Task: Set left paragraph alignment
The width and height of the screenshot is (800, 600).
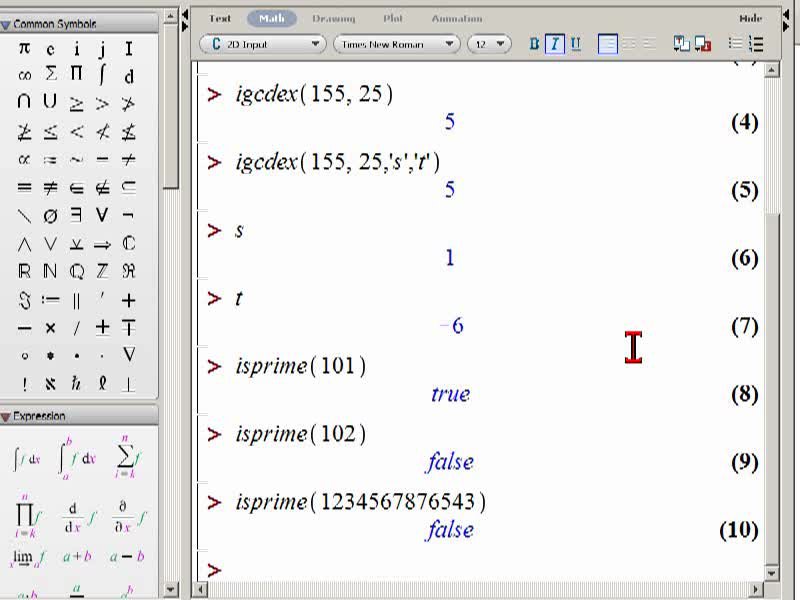Action: pyautogui.click(x=607, y=44)
